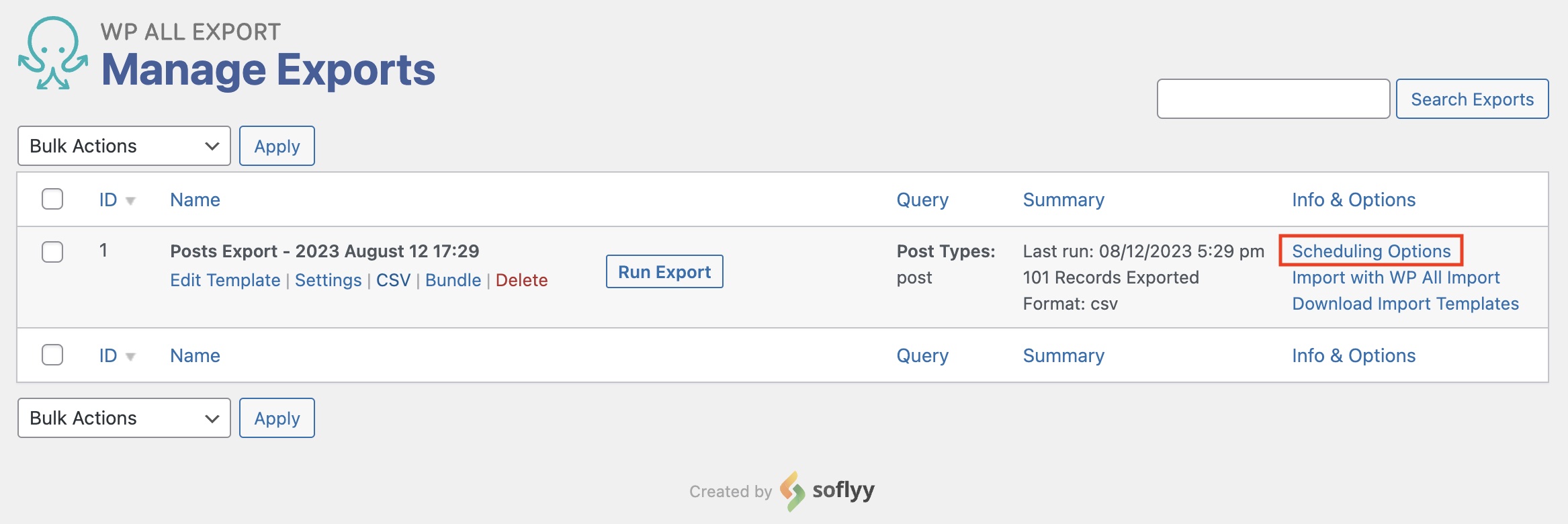Open the bottom Bulk Actions dropdown
The image size is (1568, 524).
pyautogui.click(x=124, y=418)
